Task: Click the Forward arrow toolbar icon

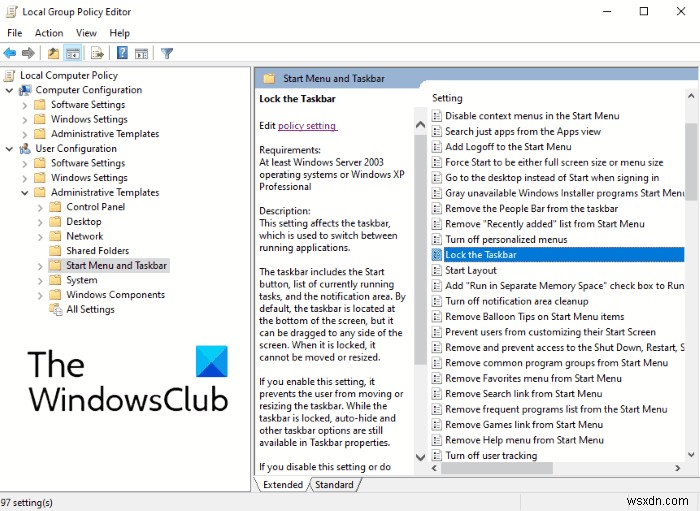Action: [28, 54]
